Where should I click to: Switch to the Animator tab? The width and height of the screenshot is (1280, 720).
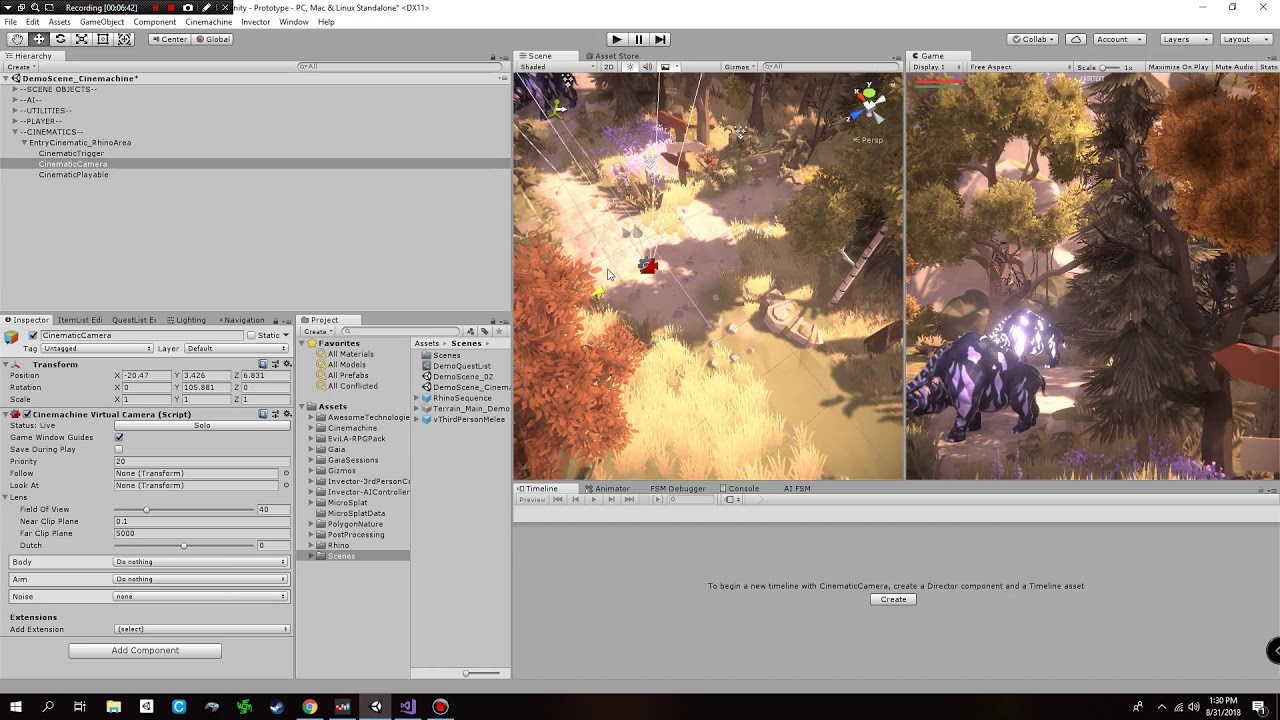(607, 488)
